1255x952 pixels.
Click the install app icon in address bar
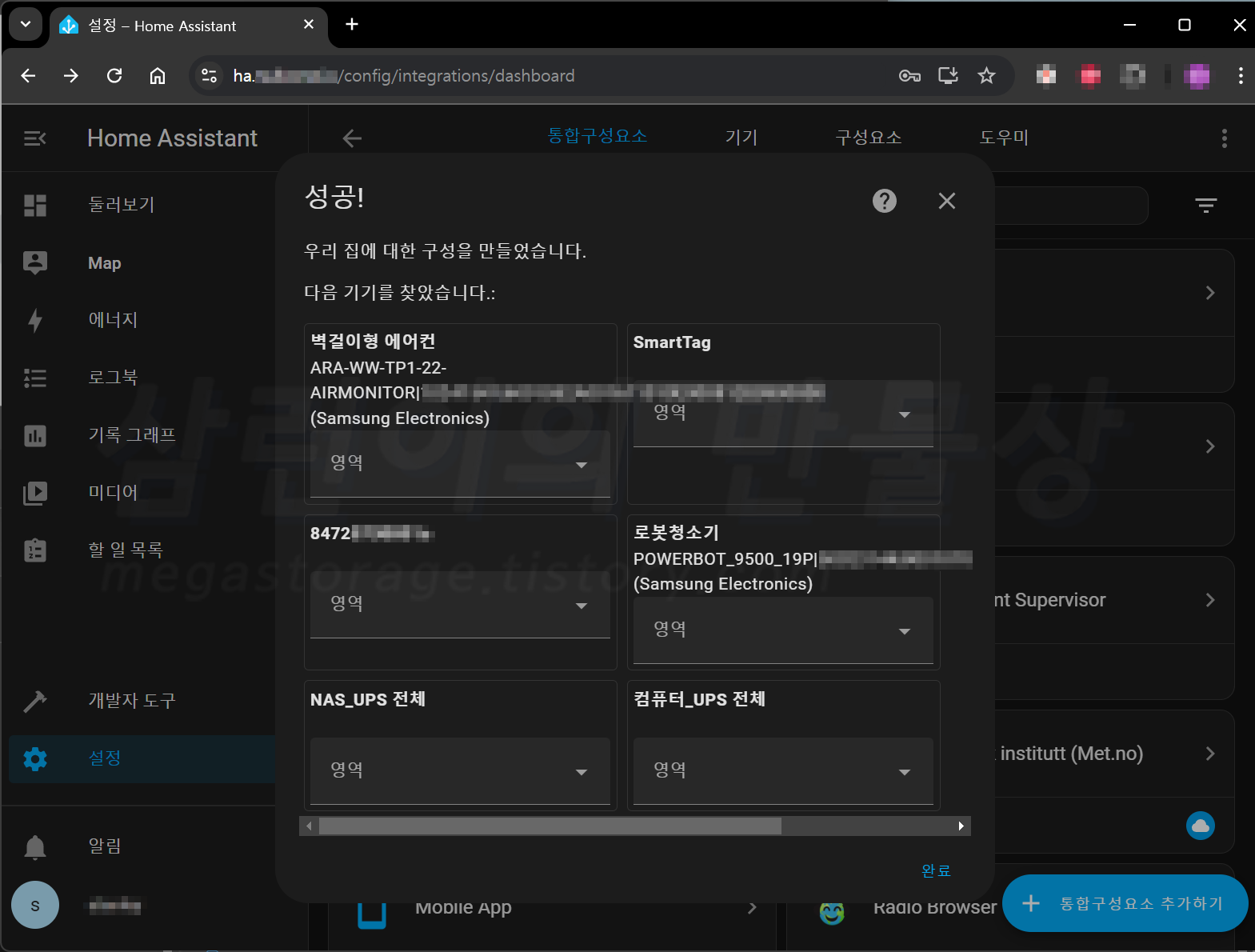(x=948, y=75)
